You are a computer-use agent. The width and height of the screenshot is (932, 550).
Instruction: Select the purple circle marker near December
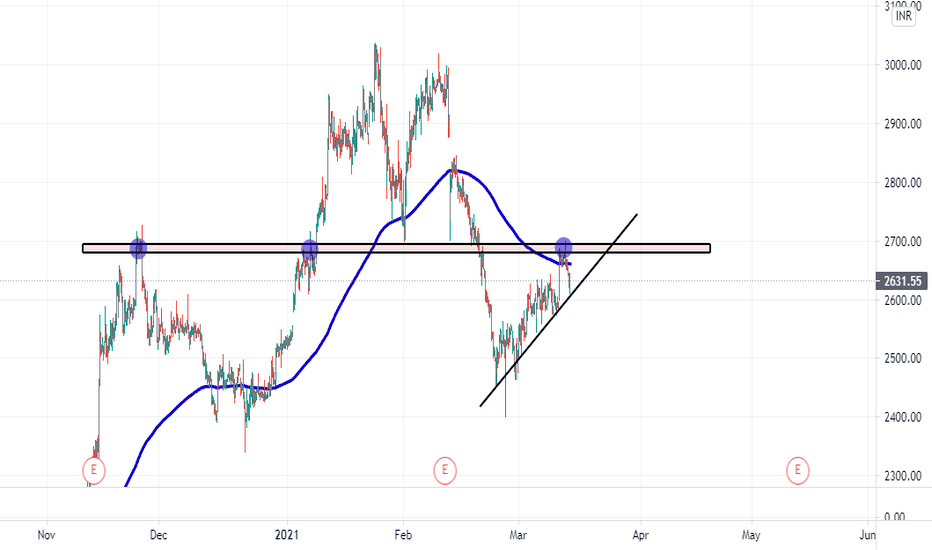(138, 249)
